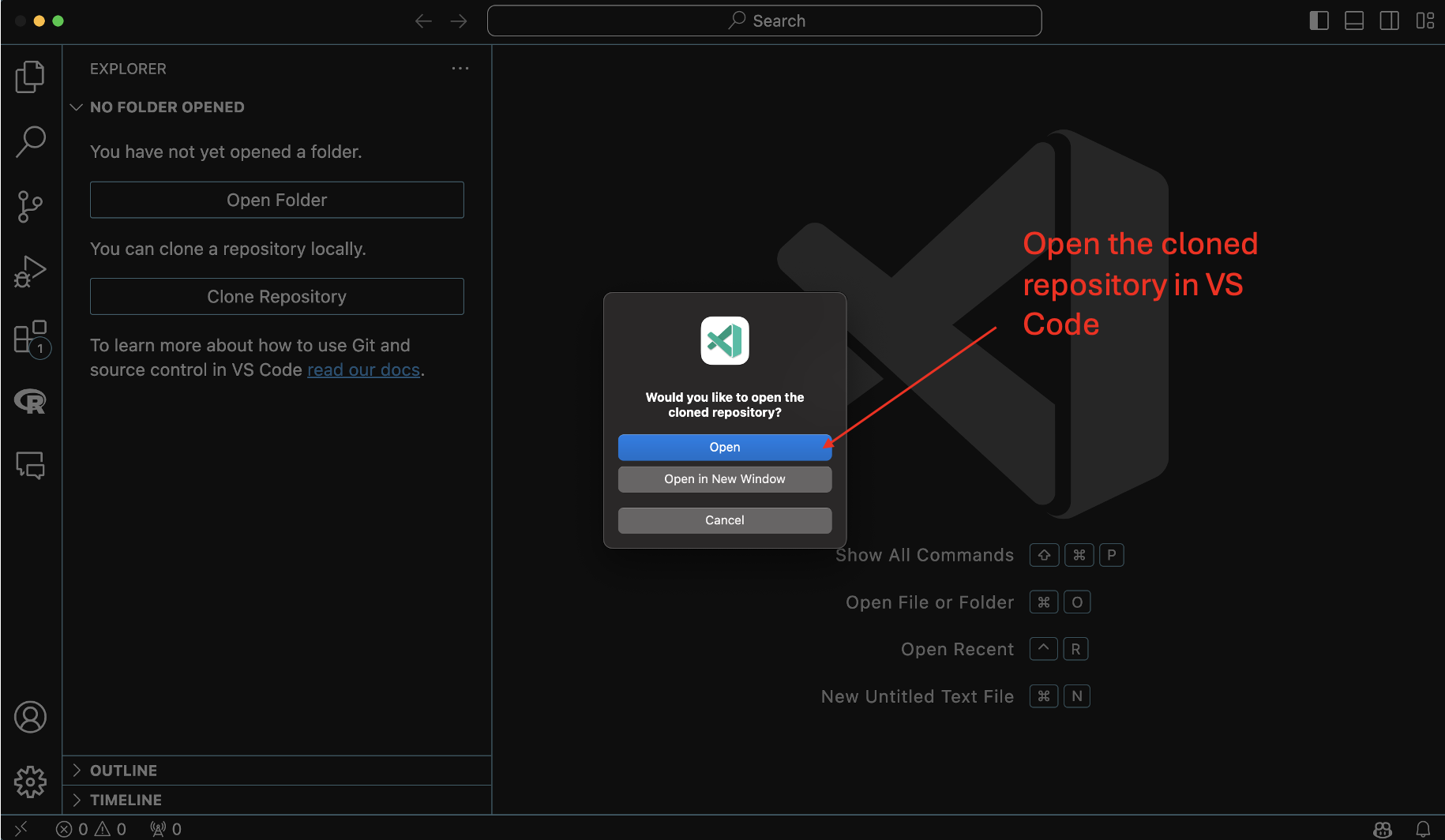Click Open in the dialog
Image resolution: width=1445 pixels, height=840 pixels.
[x=725, y=447]
